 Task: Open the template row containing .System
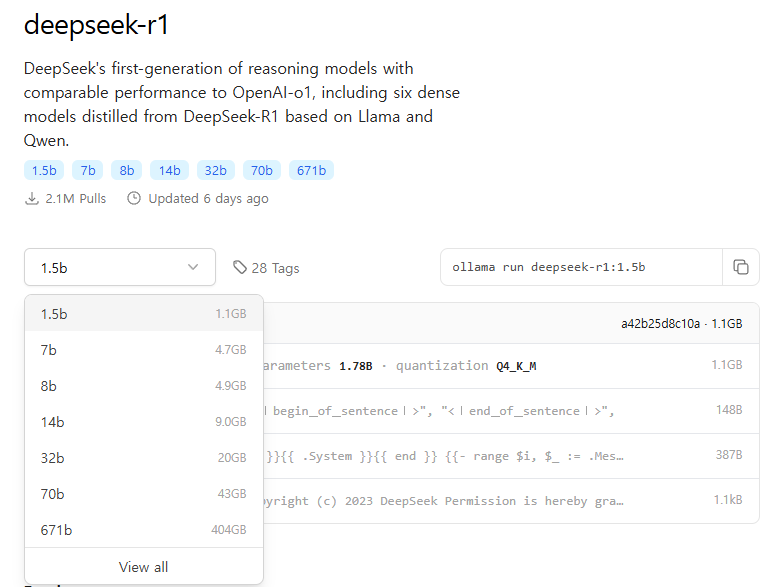[511, 456]
